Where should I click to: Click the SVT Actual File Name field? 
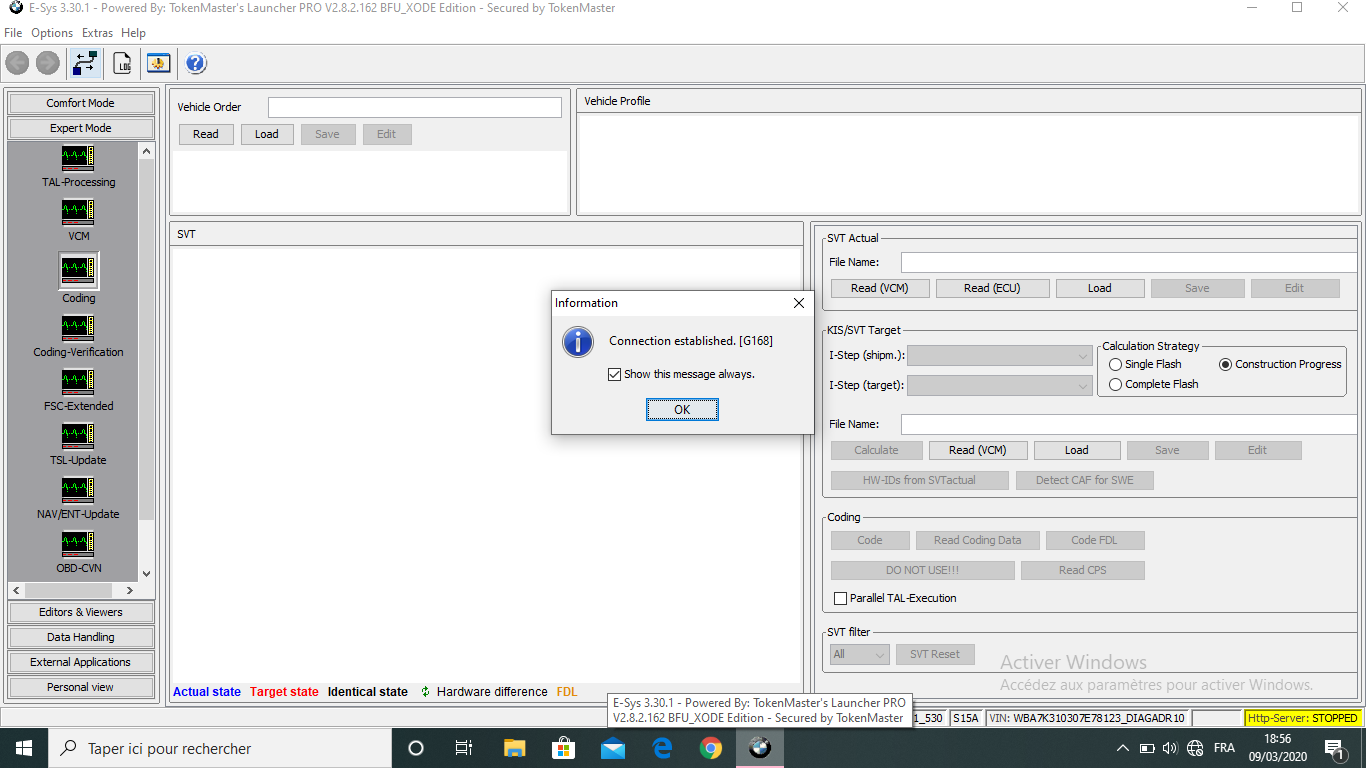1129,262
